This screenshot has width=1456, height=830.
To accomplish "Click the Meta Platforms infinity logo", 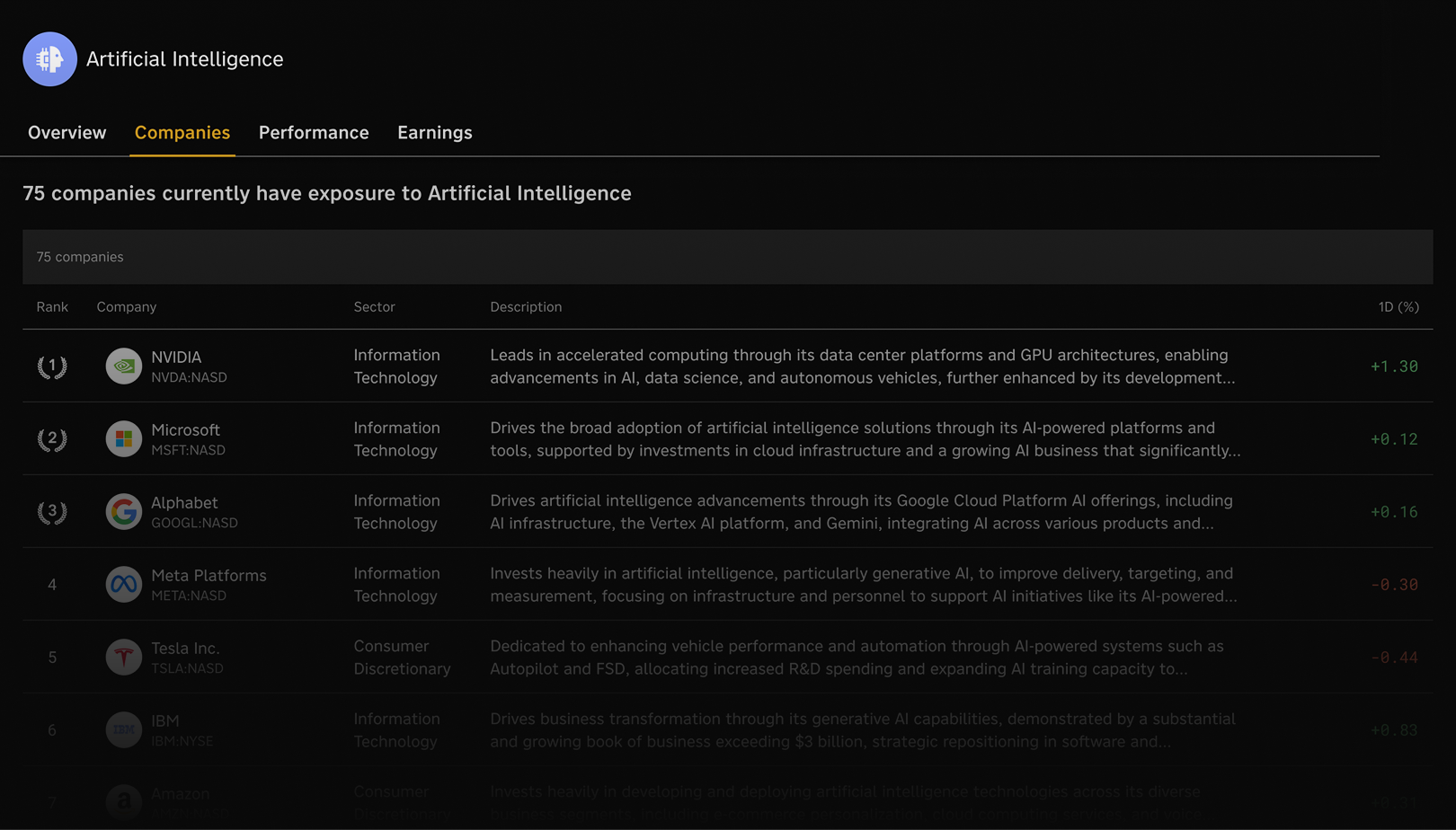I will point(123,583).
